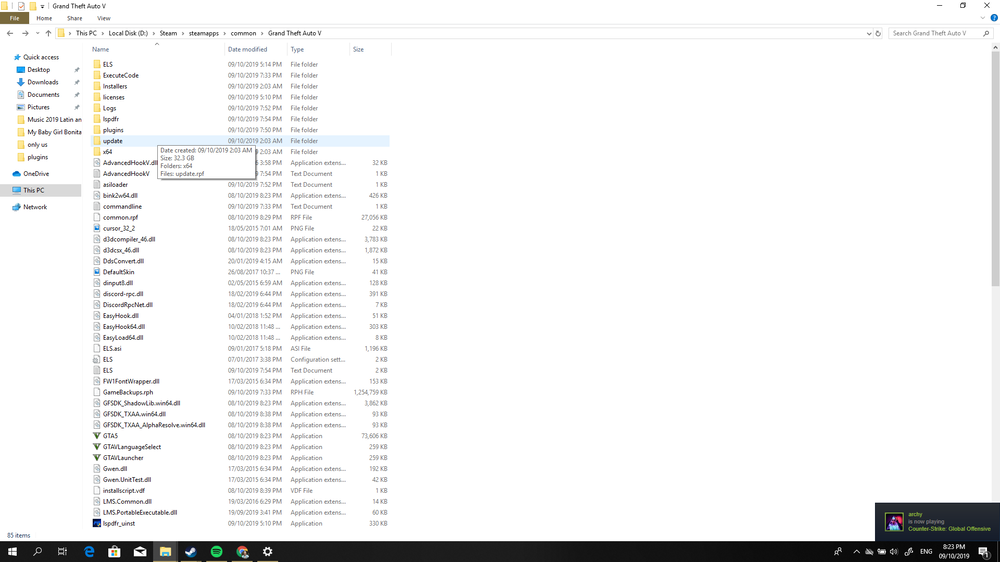Image resolution: width=1000 pixels, height=562 pixels.
Task: Select the plugins folder in file list
Action: click(x=113, y=130)
